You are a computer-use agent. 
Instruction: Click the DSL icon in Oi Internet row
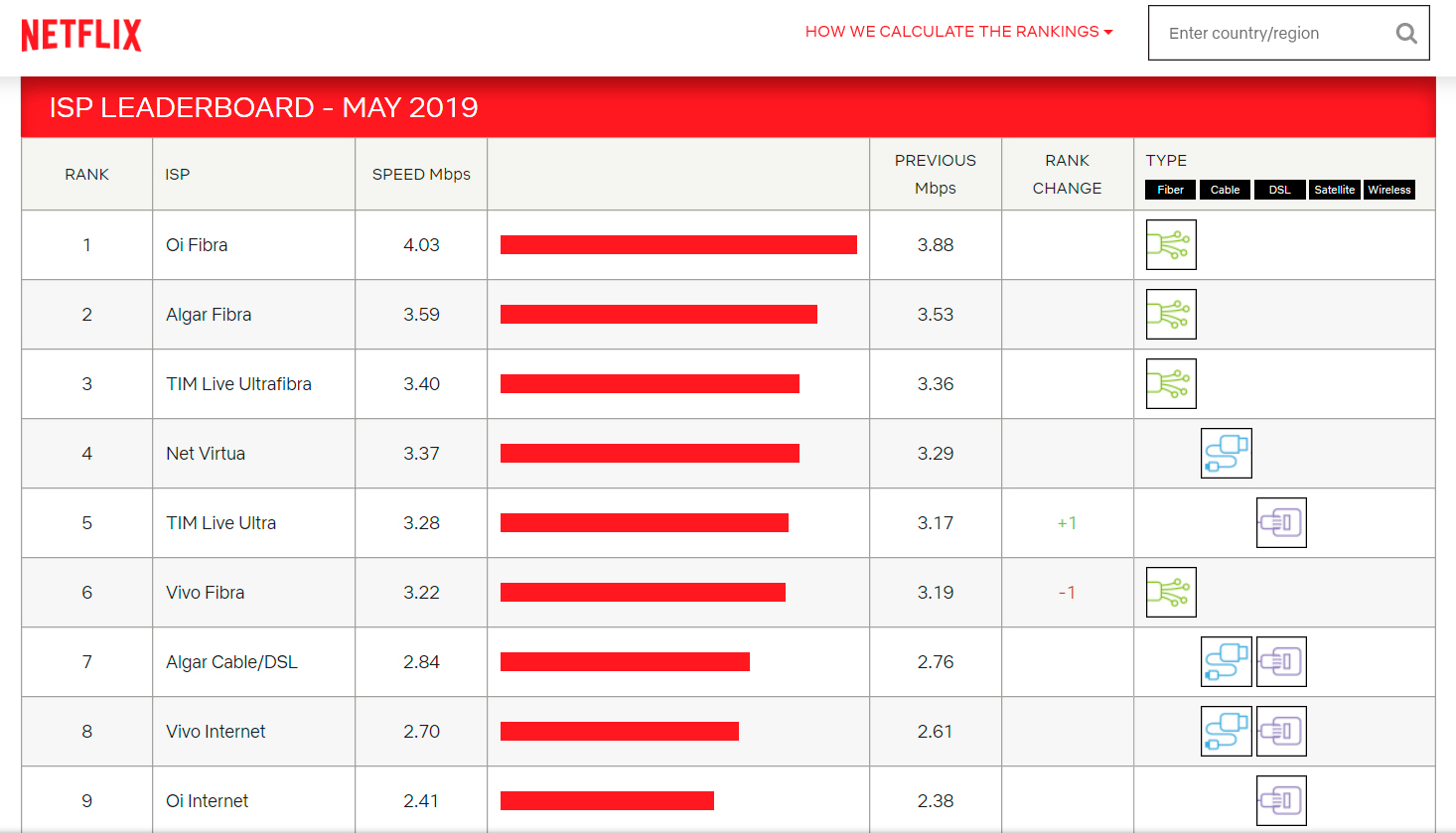(1281, 800)
